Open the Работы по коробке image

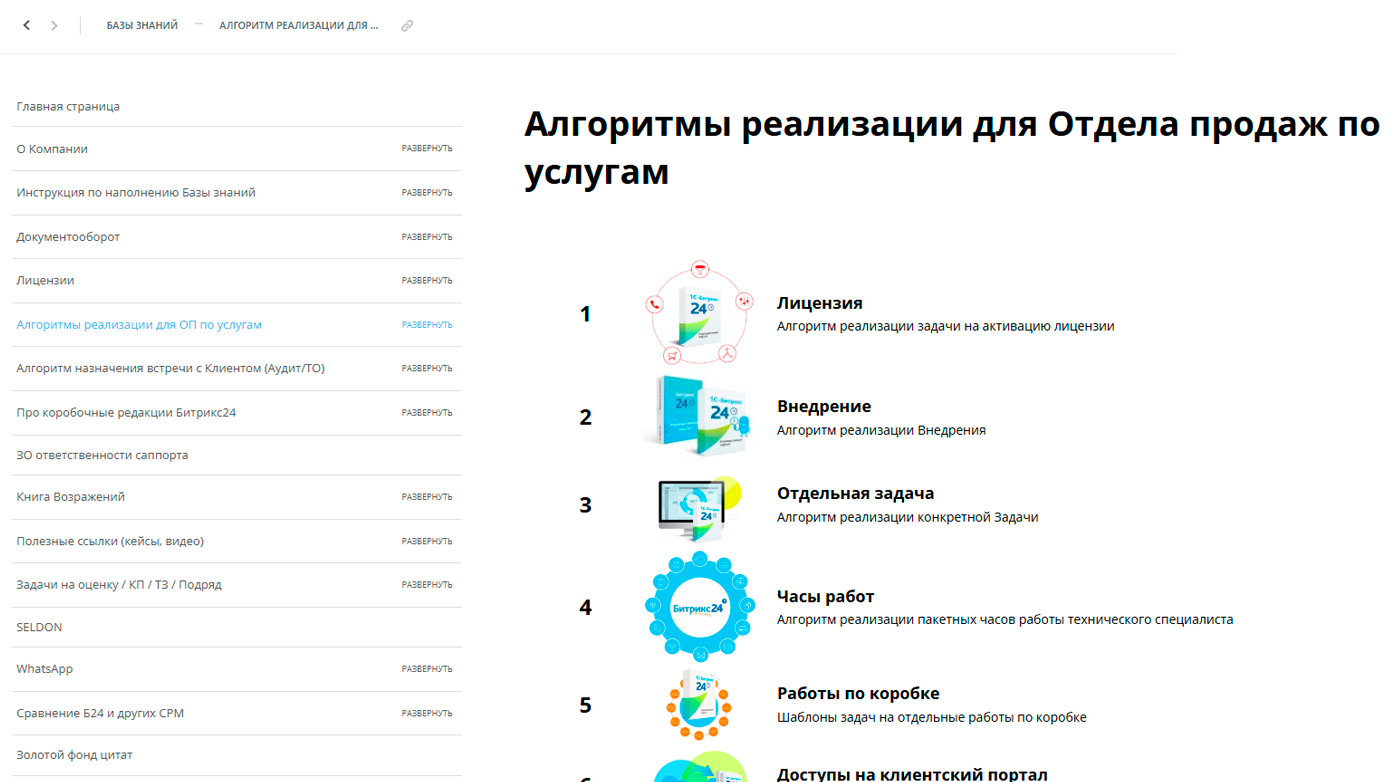point(699,706)
